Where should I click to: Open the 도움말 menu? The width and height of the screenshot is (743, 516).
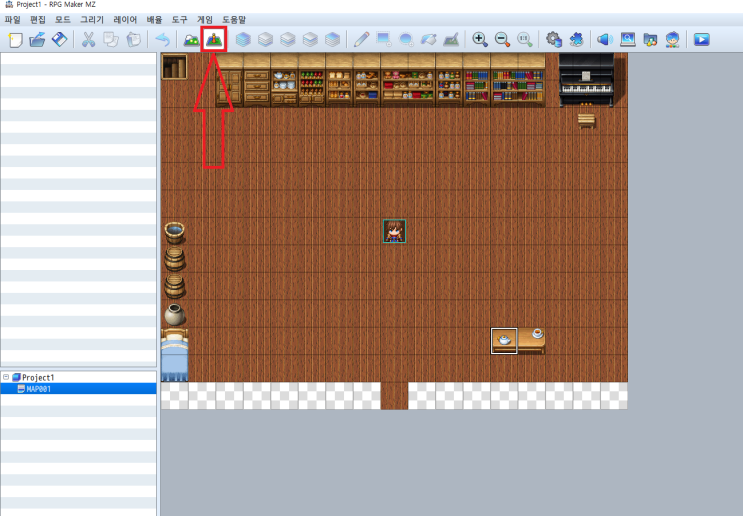click(234, 19)
